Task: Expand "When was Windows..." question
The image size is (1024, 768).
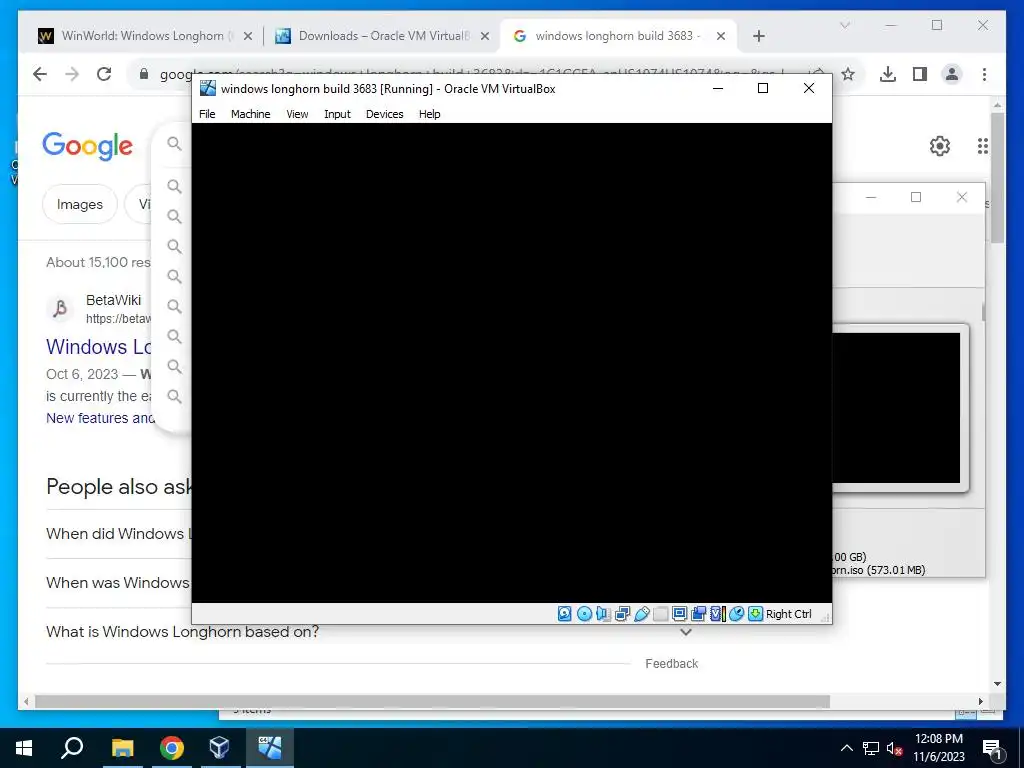Action: click(x=118, y=583)
